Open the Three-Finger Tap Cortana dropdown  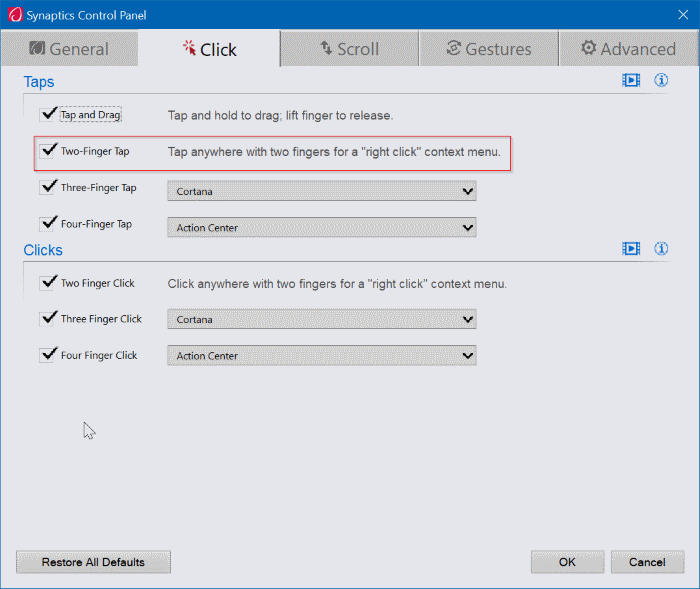[x=322, y=191]
